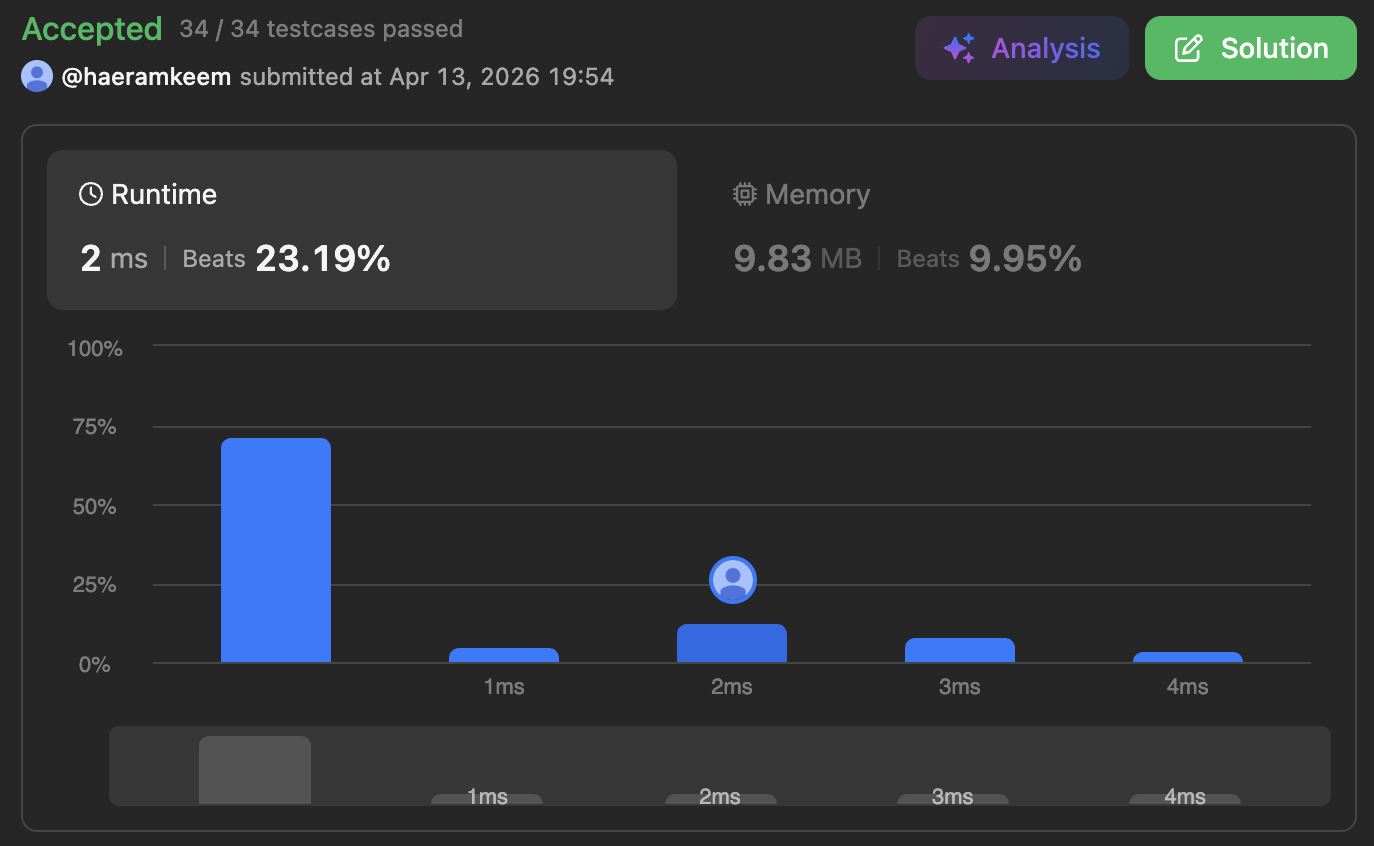Click the haeramkeem profile avatar icon
The image size is (1374, 846).
click(x=37, y=76)
